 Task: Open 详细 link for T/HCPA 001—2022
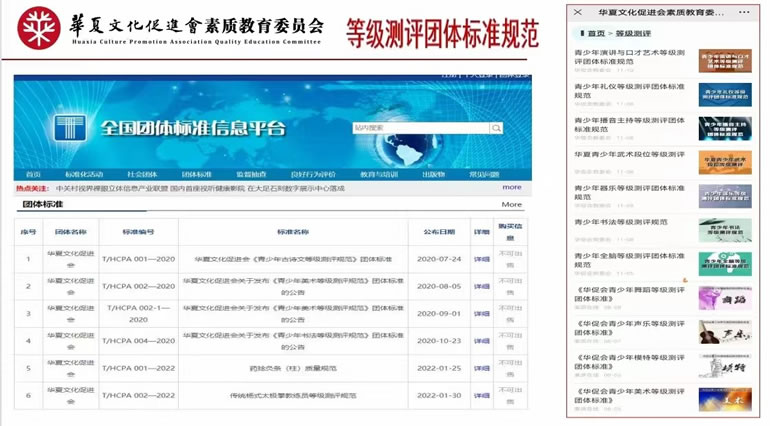(482, 368)
